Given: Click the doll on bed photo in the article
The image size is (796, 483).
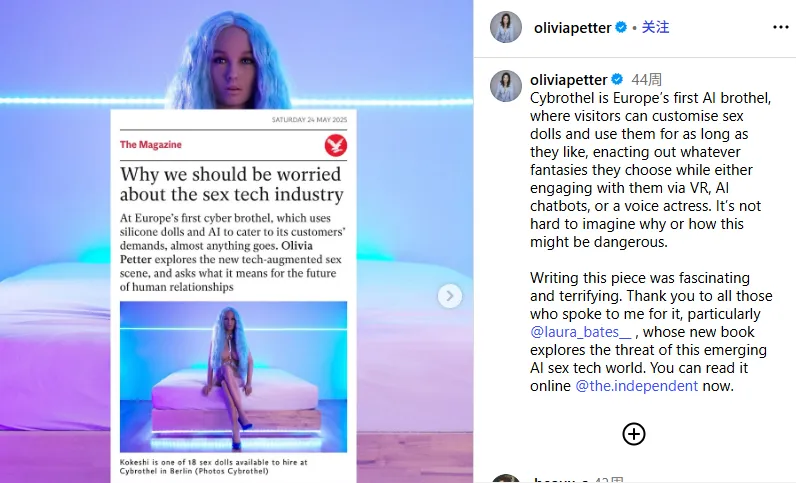Looking at the screenshot, I should (234, 376).
